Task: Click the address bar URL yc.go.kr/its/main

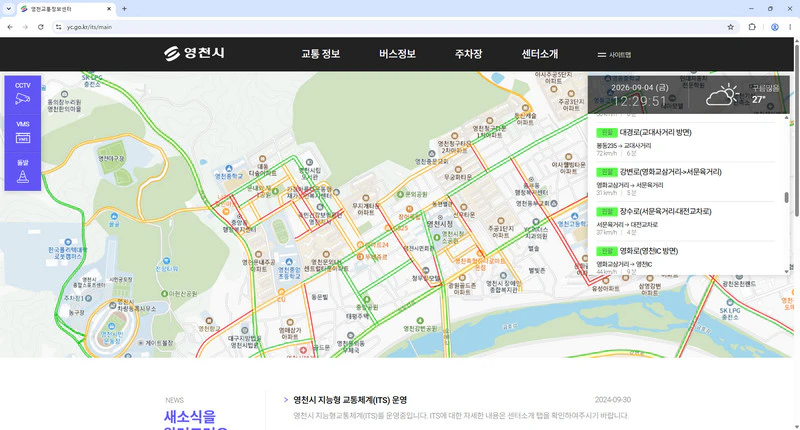Action: (89, 27)
